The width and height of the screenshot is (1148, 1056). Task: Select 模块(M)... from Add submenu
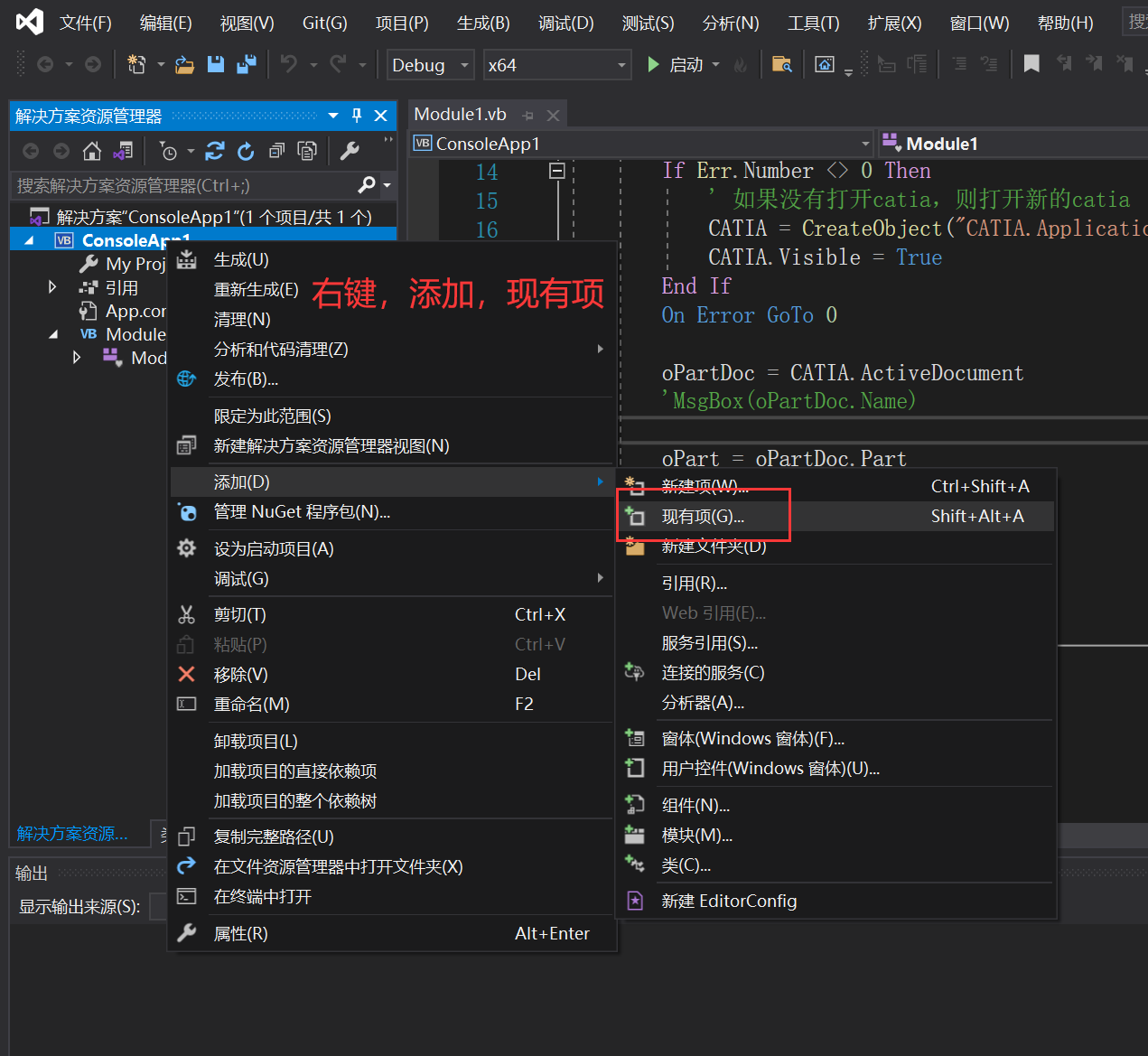[835, 836]
